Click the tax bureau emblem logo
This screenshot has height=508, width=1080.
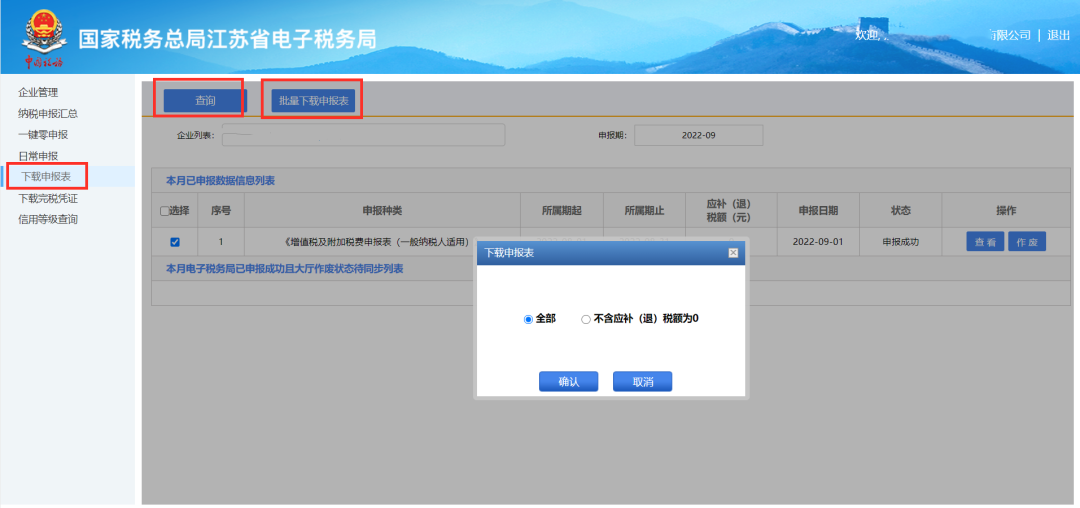45,37
